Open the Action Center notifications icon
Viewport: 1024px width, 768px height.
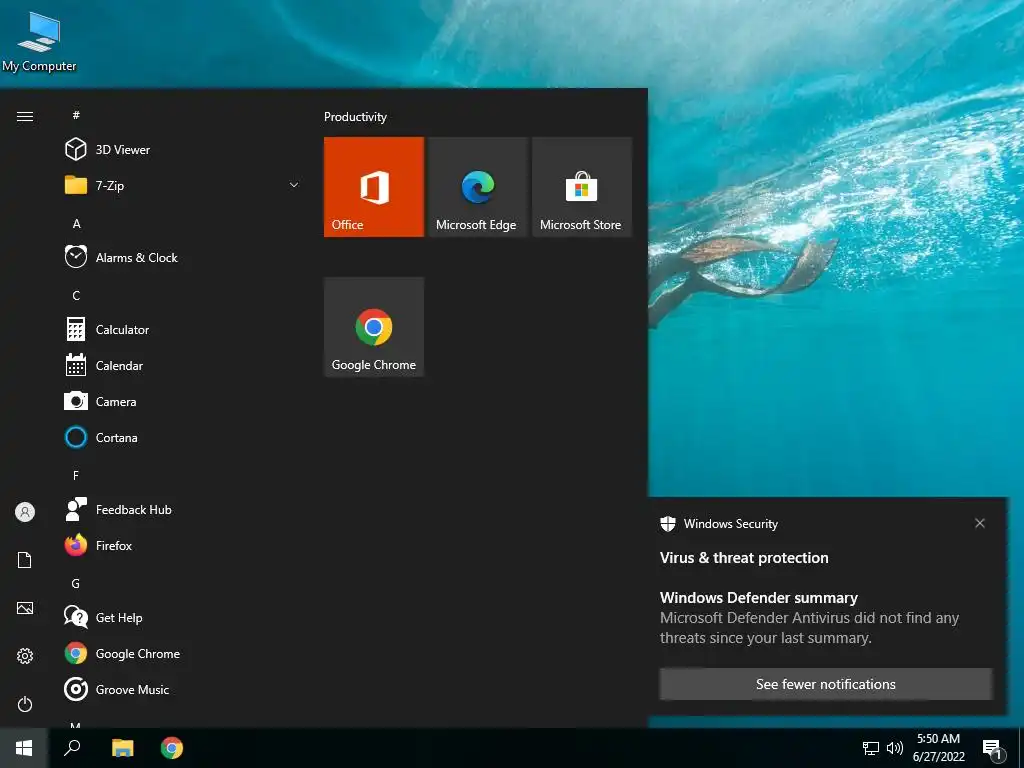point(993,749)
